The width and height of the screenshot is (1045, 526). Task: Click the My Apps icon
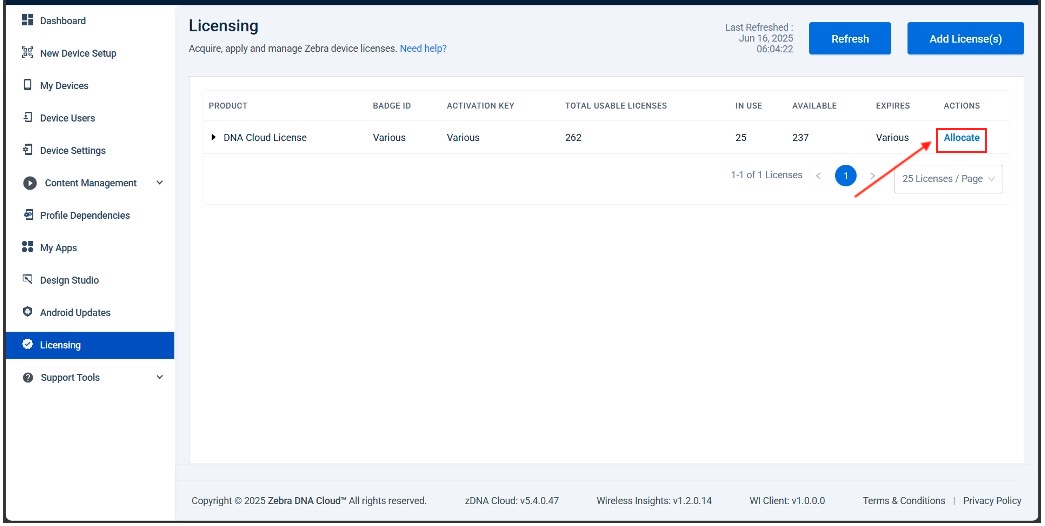27,247
